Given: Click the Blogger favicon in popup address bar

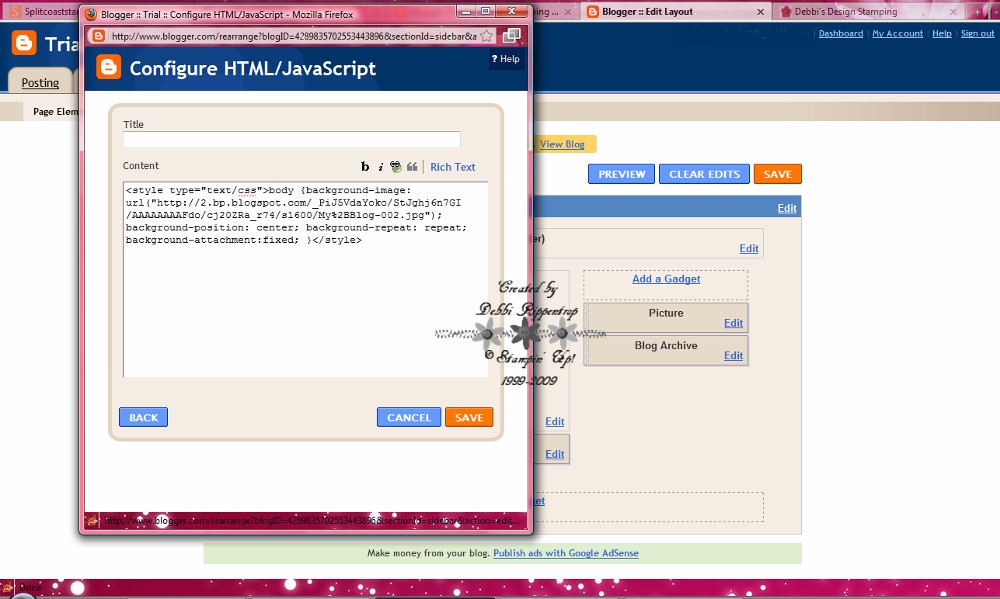Looking at the screenshot, I should pos(98,36).
